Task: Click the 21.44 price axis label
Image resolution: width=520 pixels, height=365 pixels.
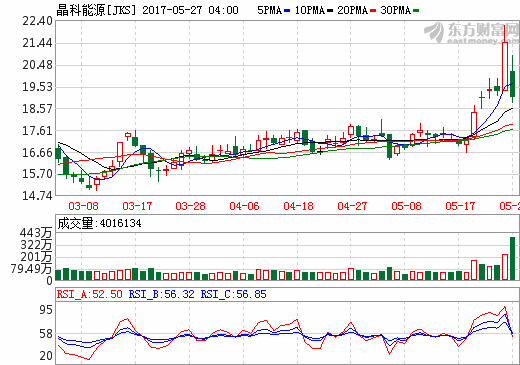Action: pyautogui.click(x=37, y=43)
